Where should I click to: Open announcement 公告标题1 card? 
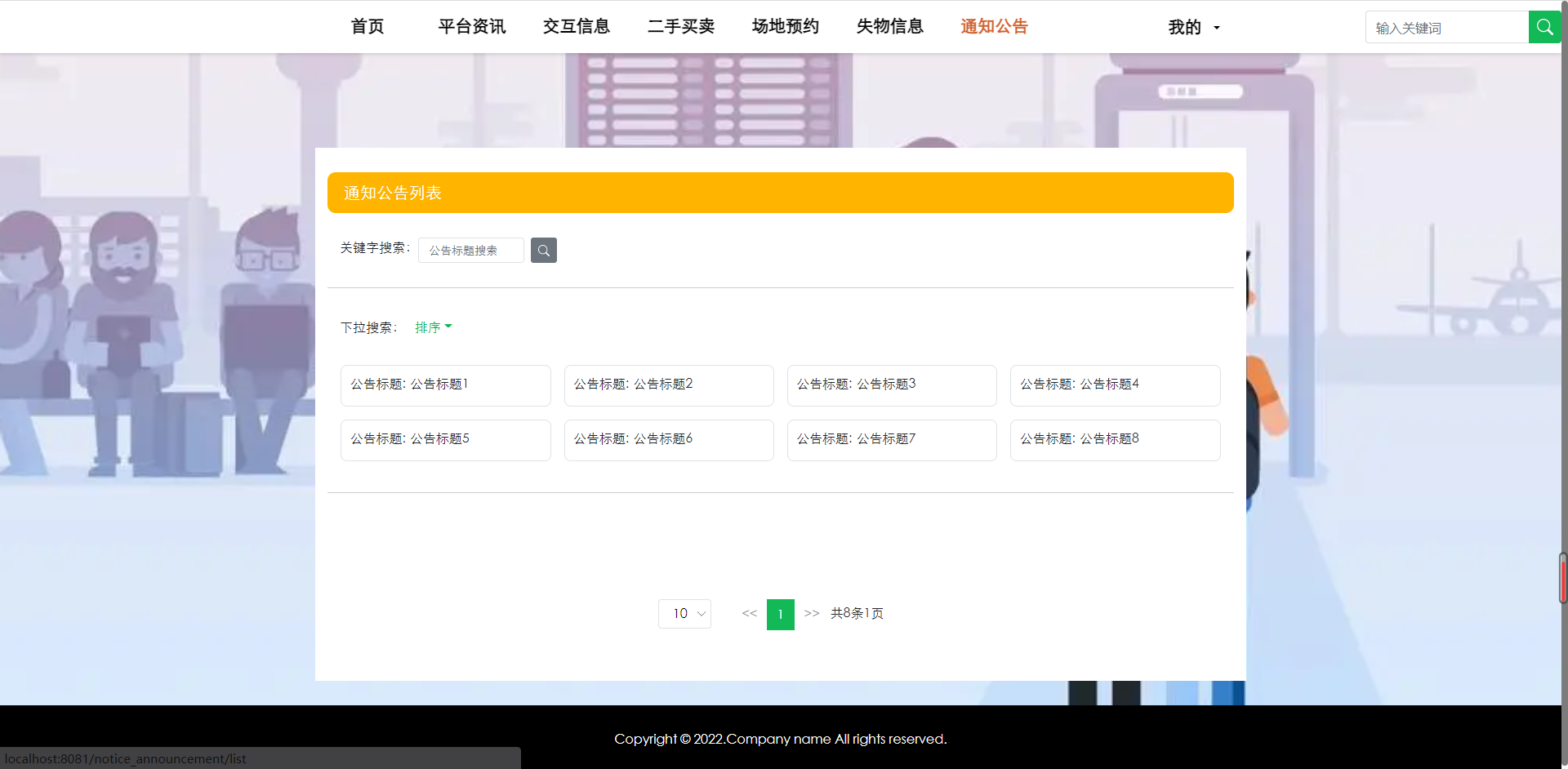(x=445, y=384)
